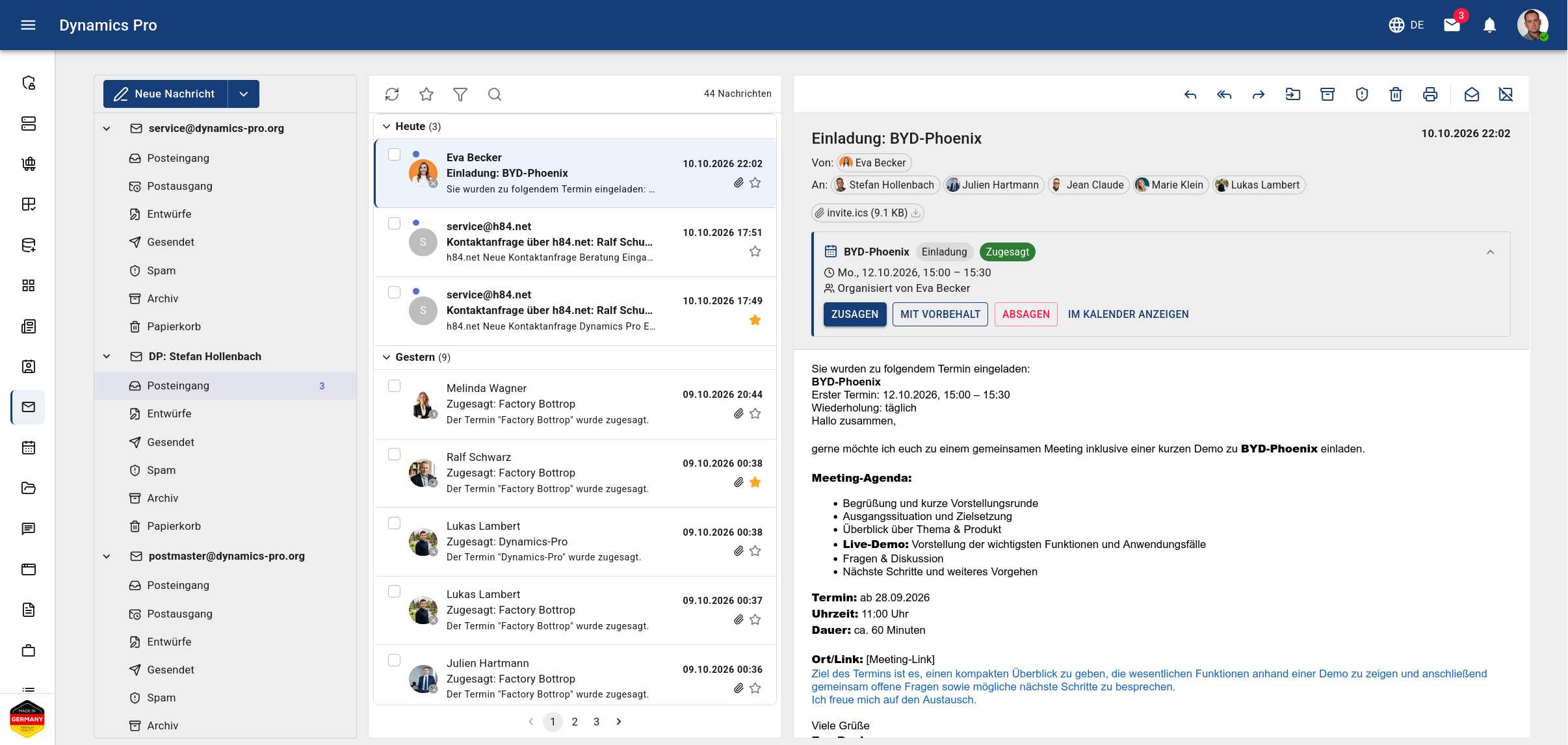Delete the open email via trash icon
The image size is (1568, 745).
point(1396,94)
